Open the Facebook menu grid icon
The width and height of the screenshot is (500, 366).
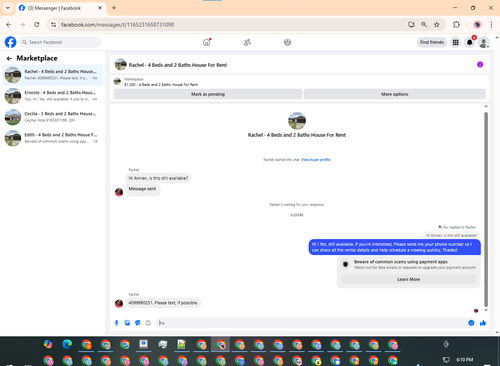455,42
